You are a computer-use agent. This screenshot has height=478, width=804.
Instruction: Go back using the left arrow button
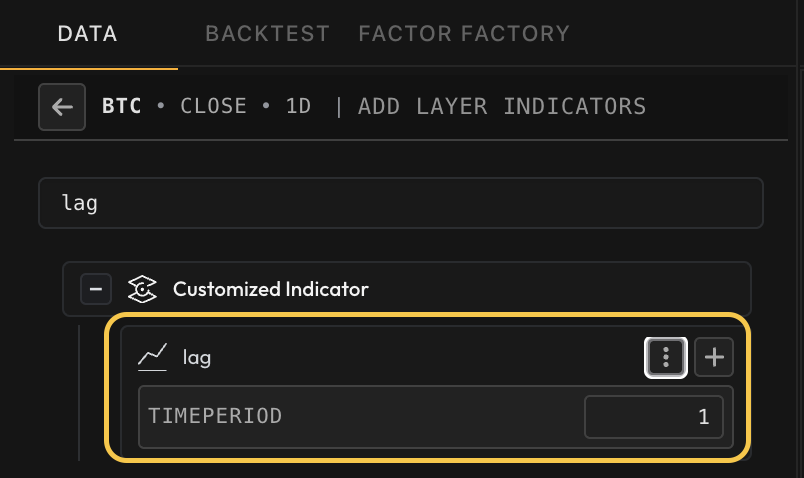(62, 107)
